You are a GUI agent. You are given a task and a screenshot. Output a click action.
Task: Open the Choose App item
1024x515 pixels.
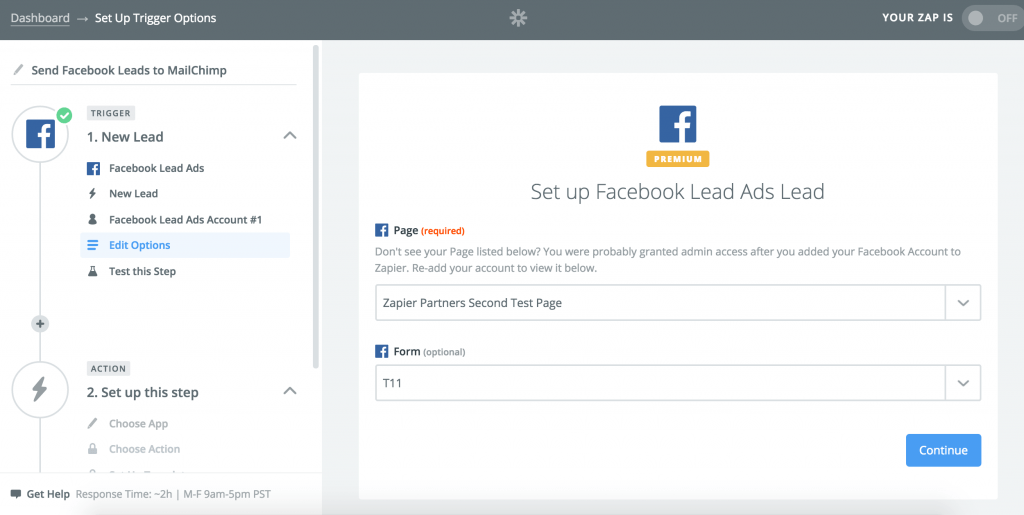pos(138,424)
